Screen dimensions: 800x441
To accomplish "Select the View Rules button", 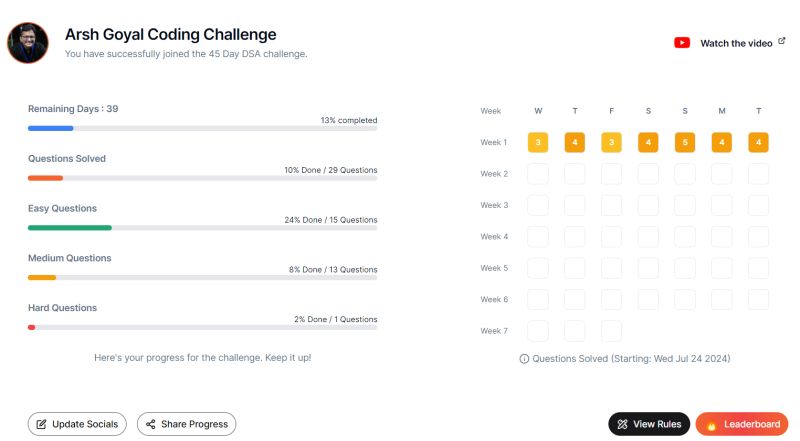I will [649, 424].
